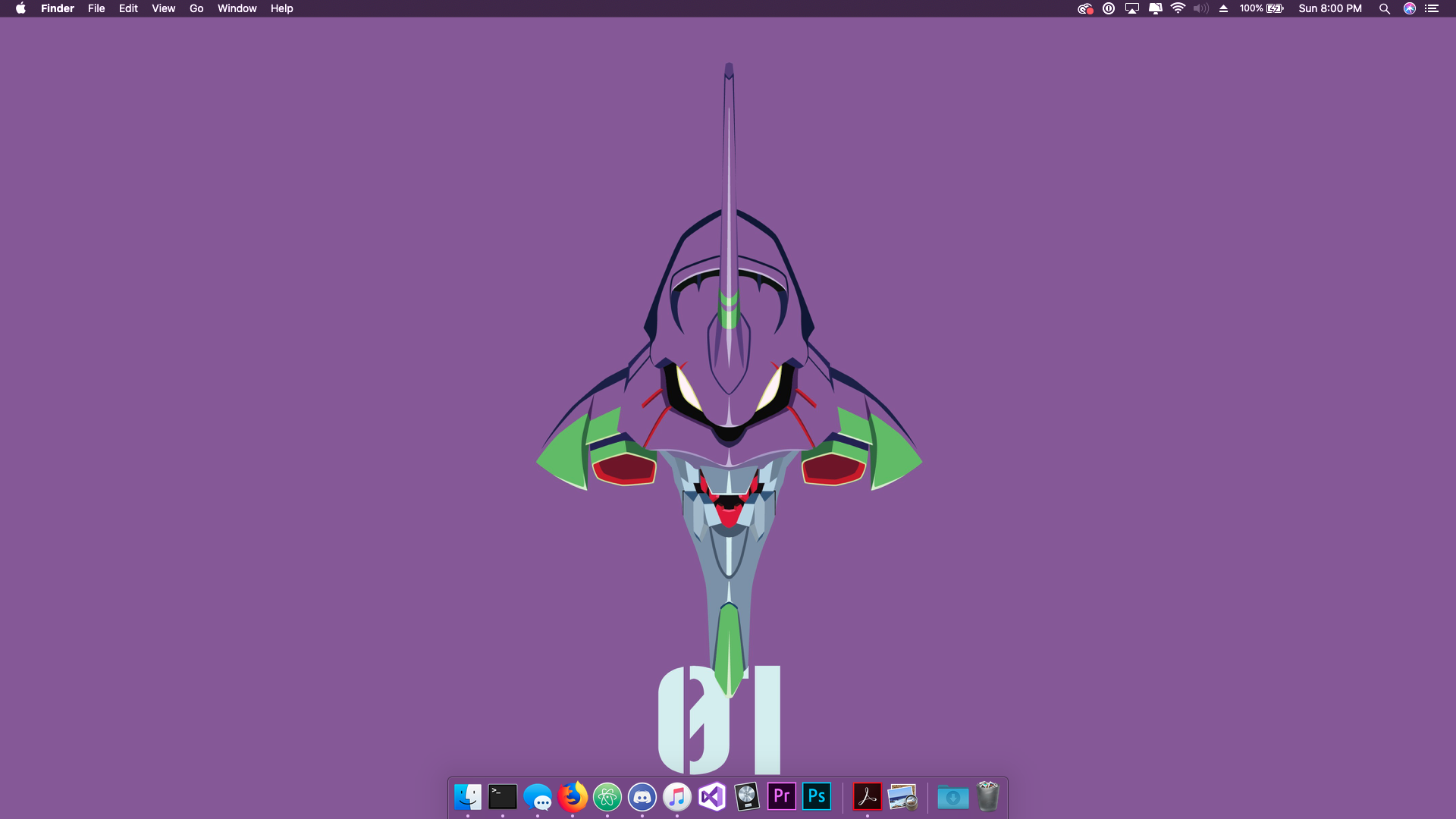Screen dimensions: 1456x819
Task: Open the Help menu
Action: tap(281, 8)
